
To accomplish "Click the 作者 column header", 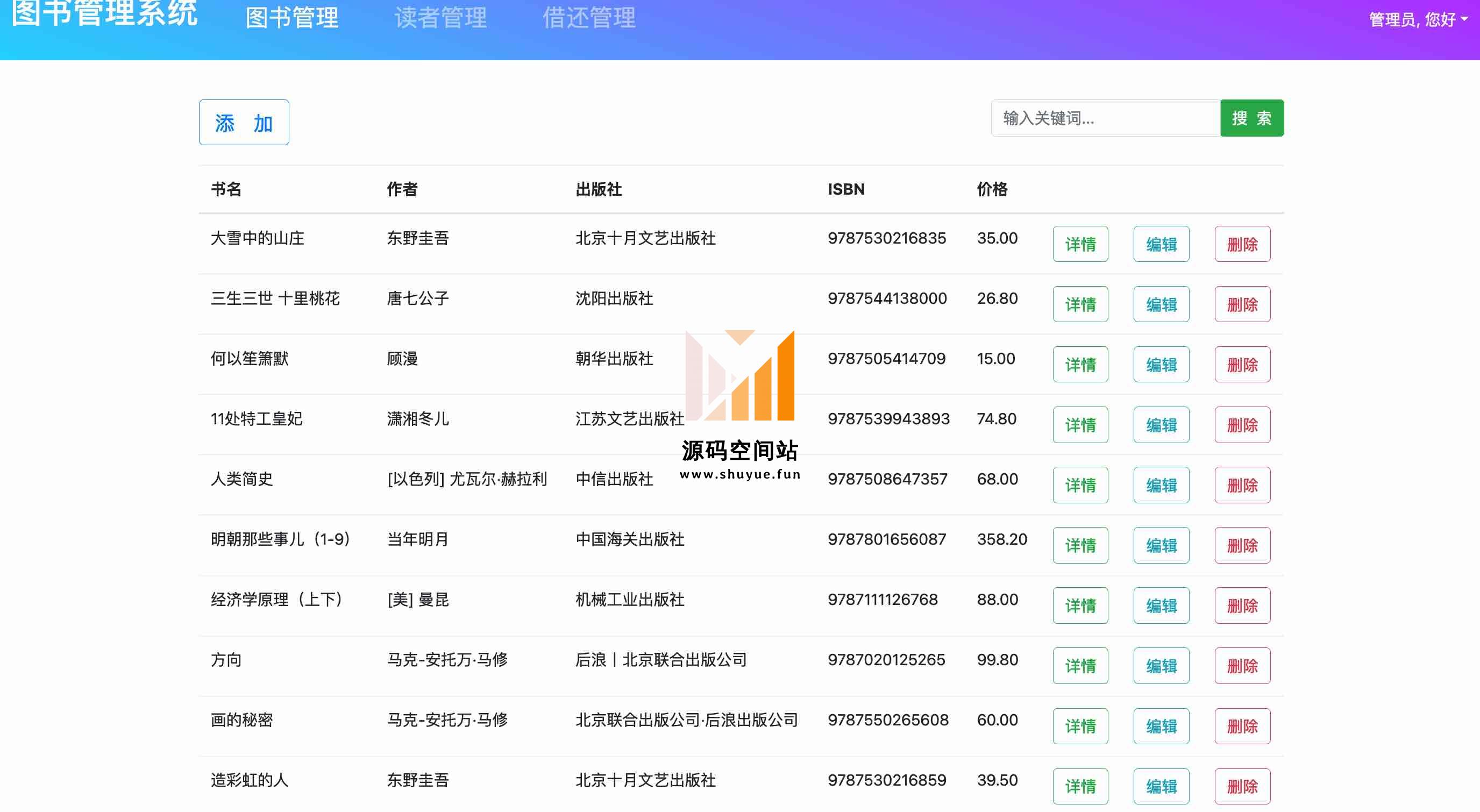I will 402,189.
